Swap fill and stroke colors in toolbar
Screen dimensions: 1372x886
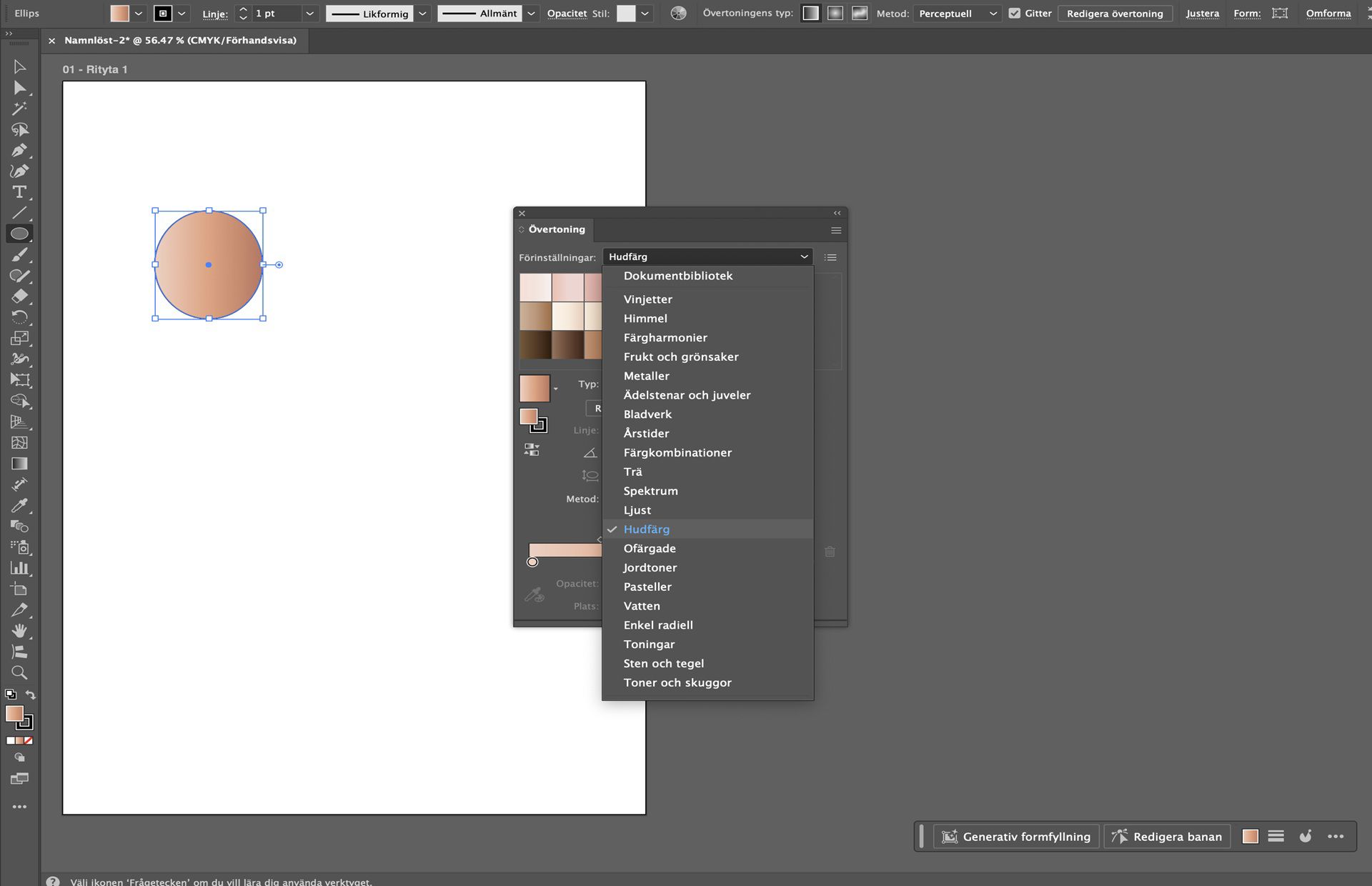point(30,695)
